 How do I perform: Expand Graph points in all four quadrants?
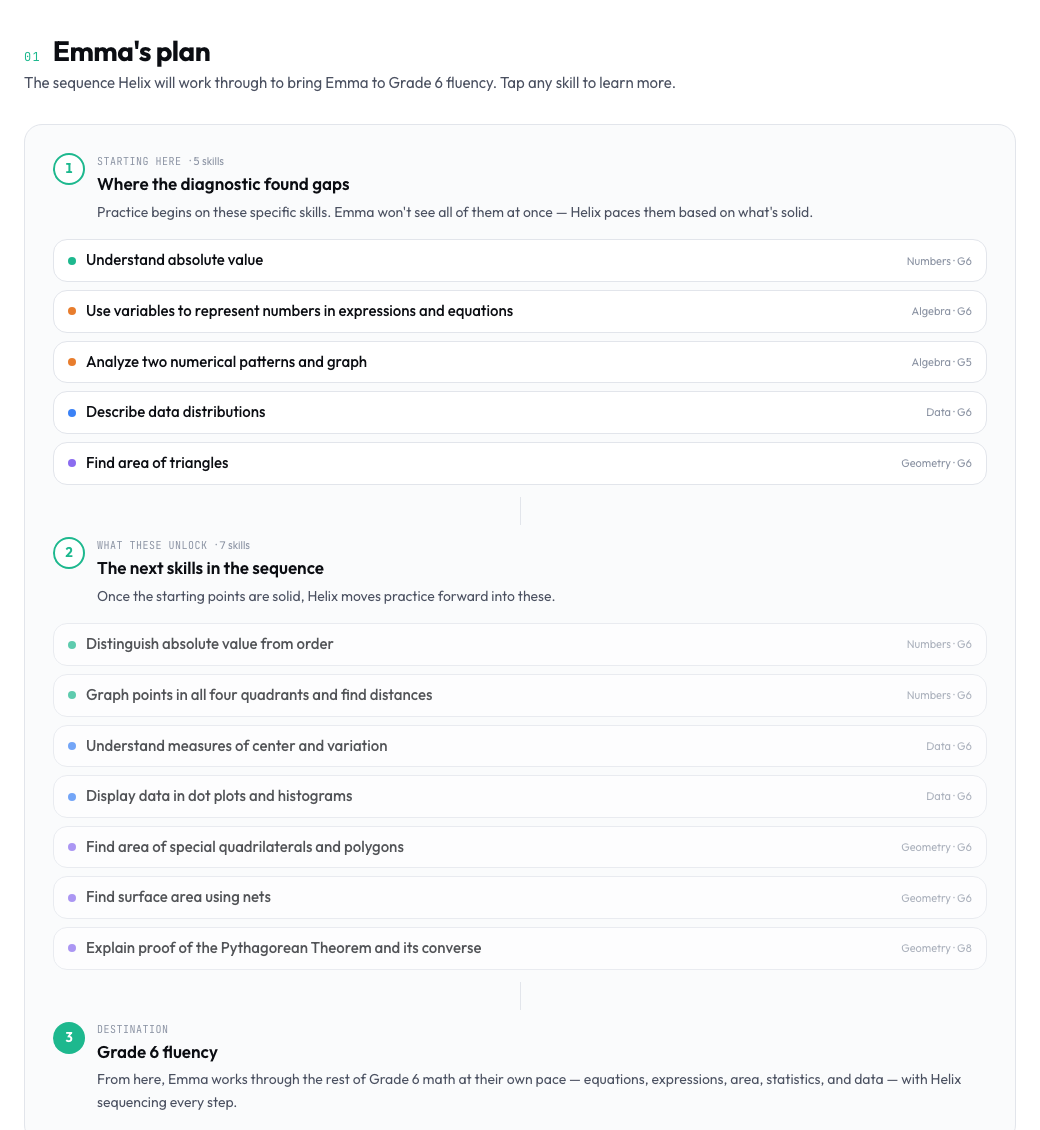coord(520,695)
